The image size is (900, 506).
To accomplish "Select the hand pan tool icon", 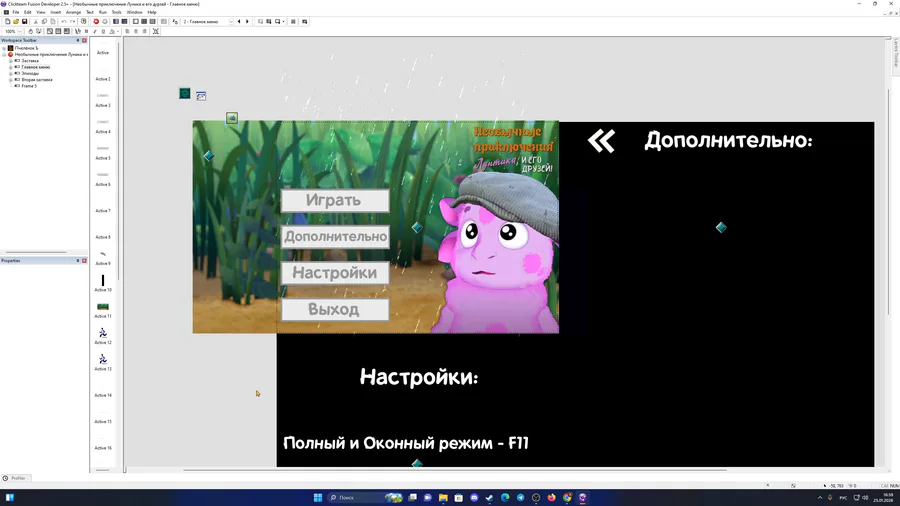I will [30, 31].
